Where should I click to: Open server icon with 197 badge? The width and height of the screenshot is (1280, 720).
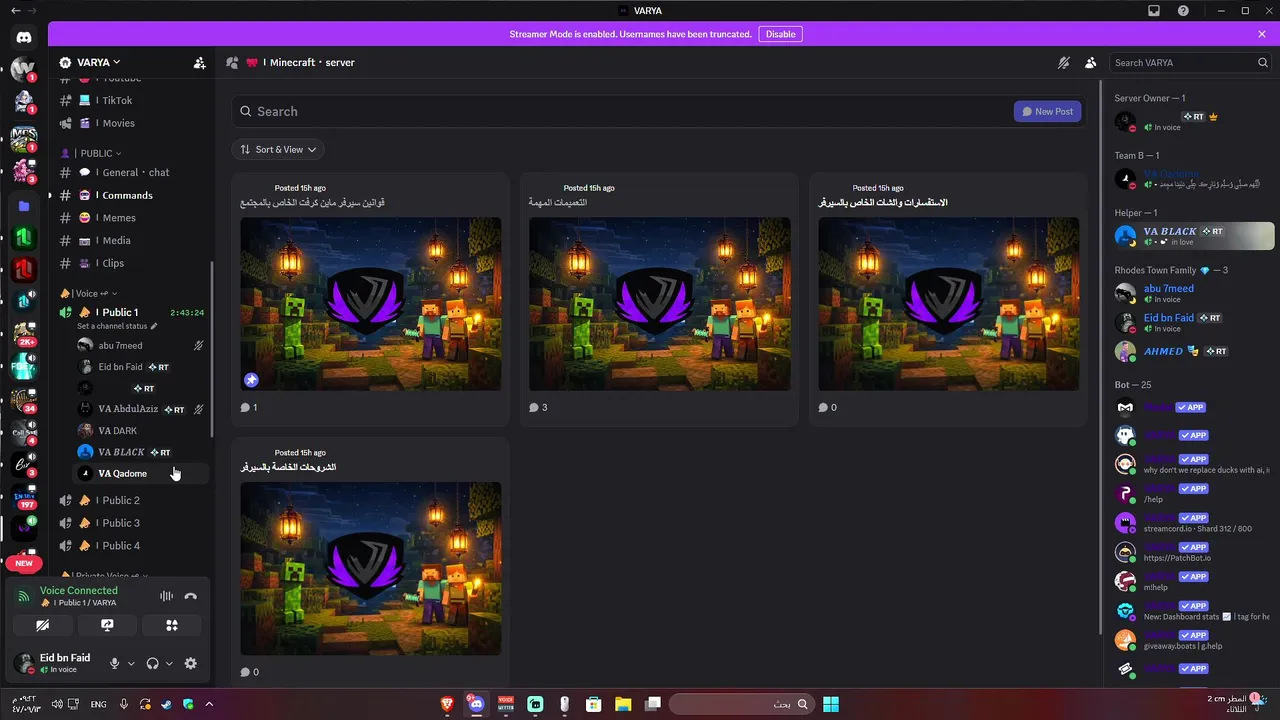(24, 496)
